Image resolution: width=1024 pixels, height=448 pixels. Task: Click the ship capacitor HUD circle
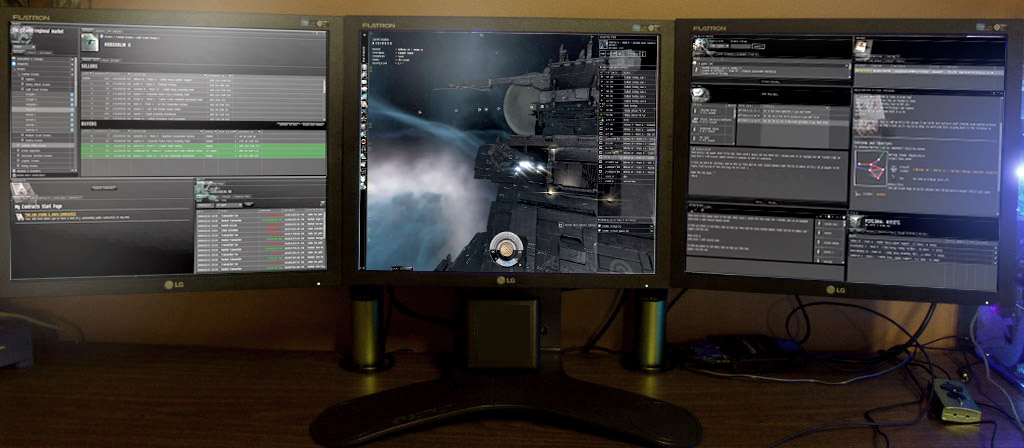click(506, 249)
